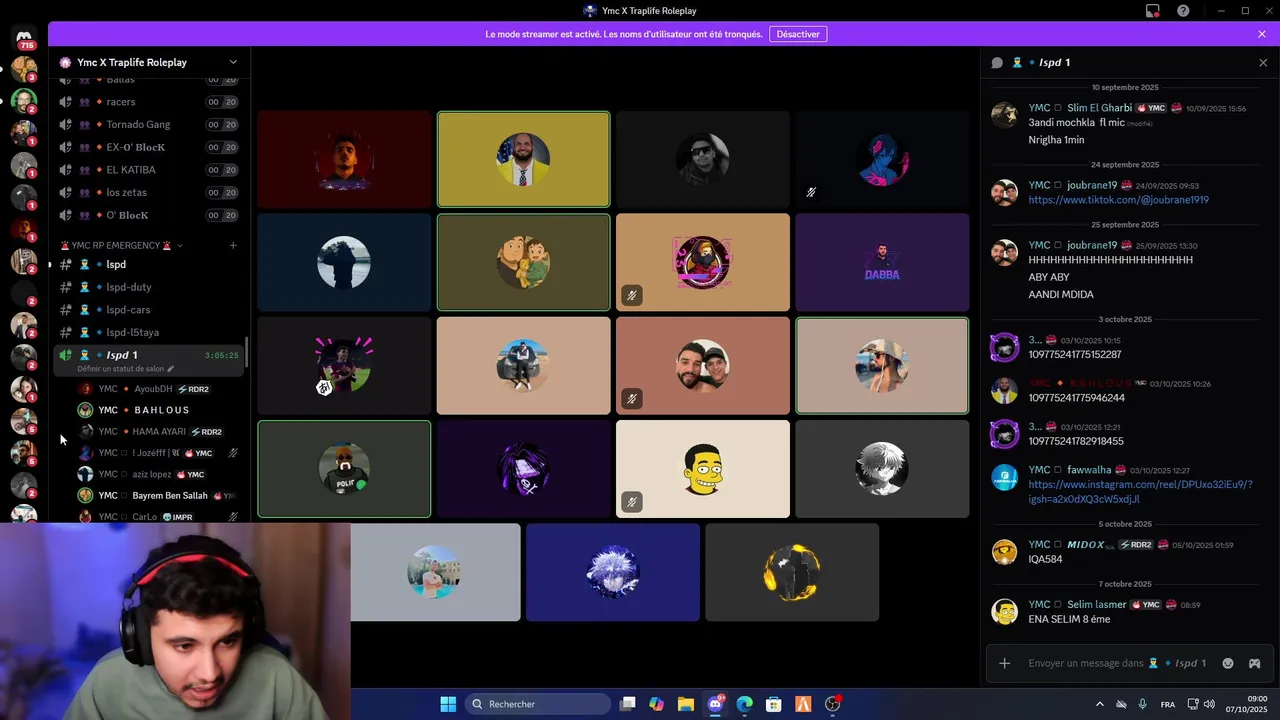Open the tiktok.com/@joubrane1919 link
This screenshot has width=1280, height=720.
[1118, 200]
